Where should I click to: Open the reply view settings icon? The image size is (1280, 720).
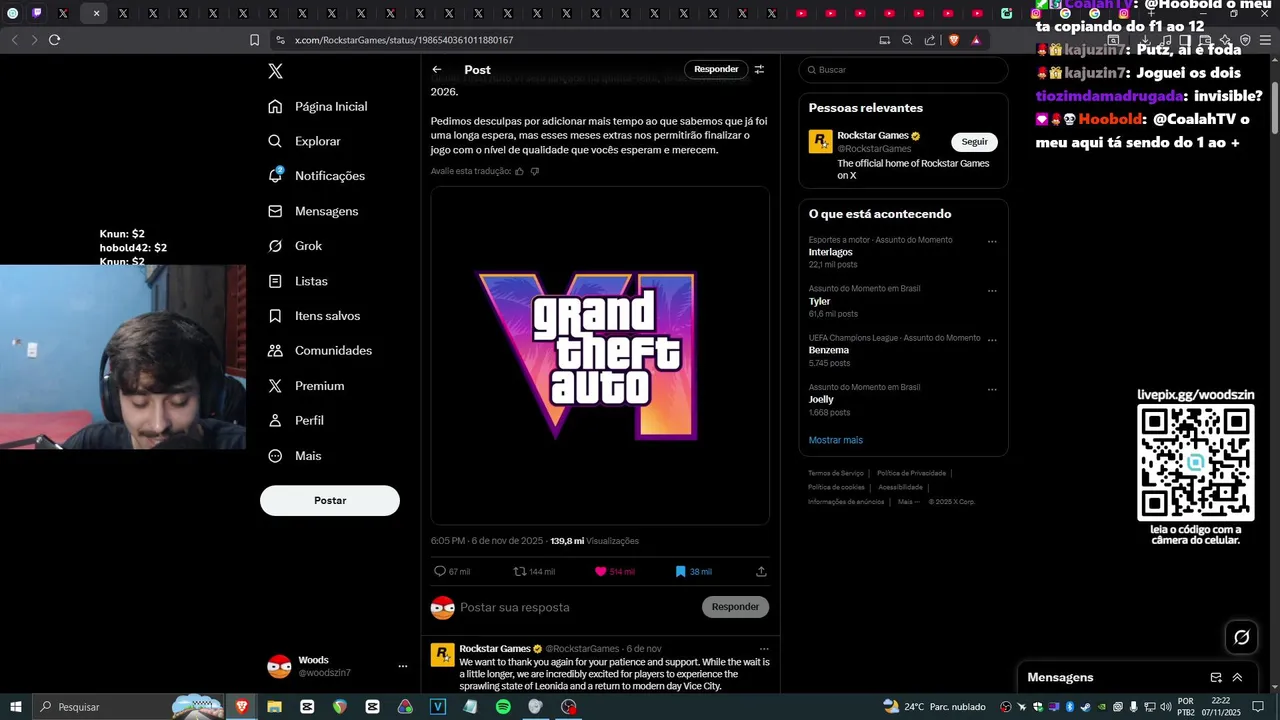(759, 69)
